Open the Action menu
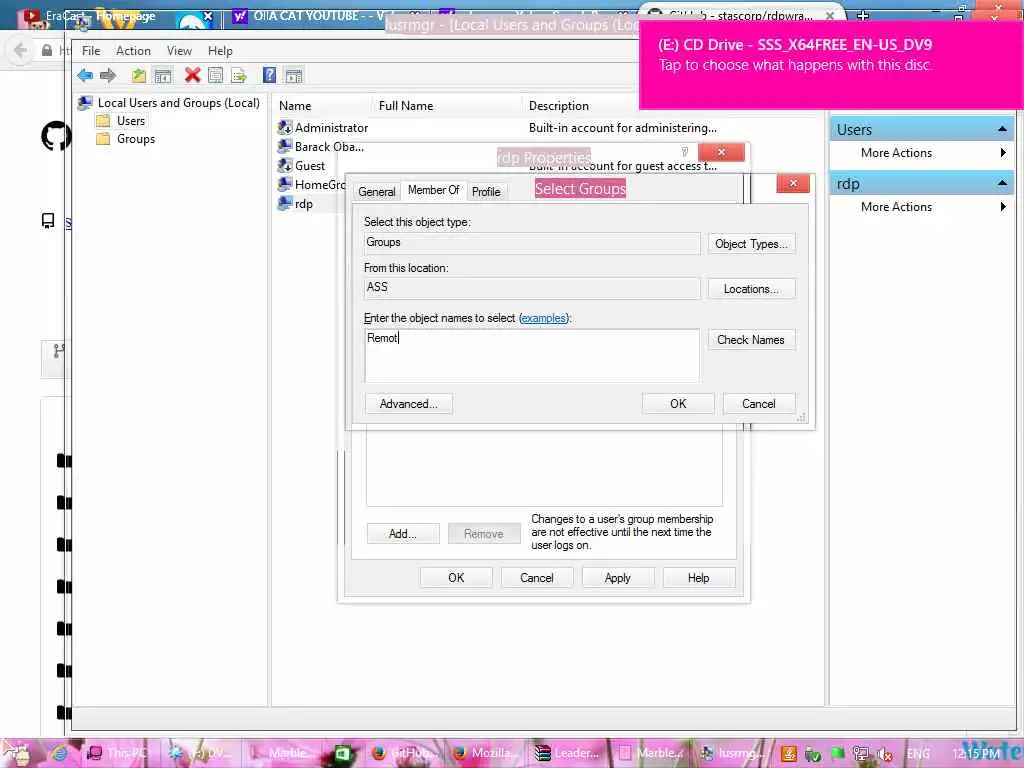The width and height of the screenshot is (1024, 768). [x=133, y=50]
